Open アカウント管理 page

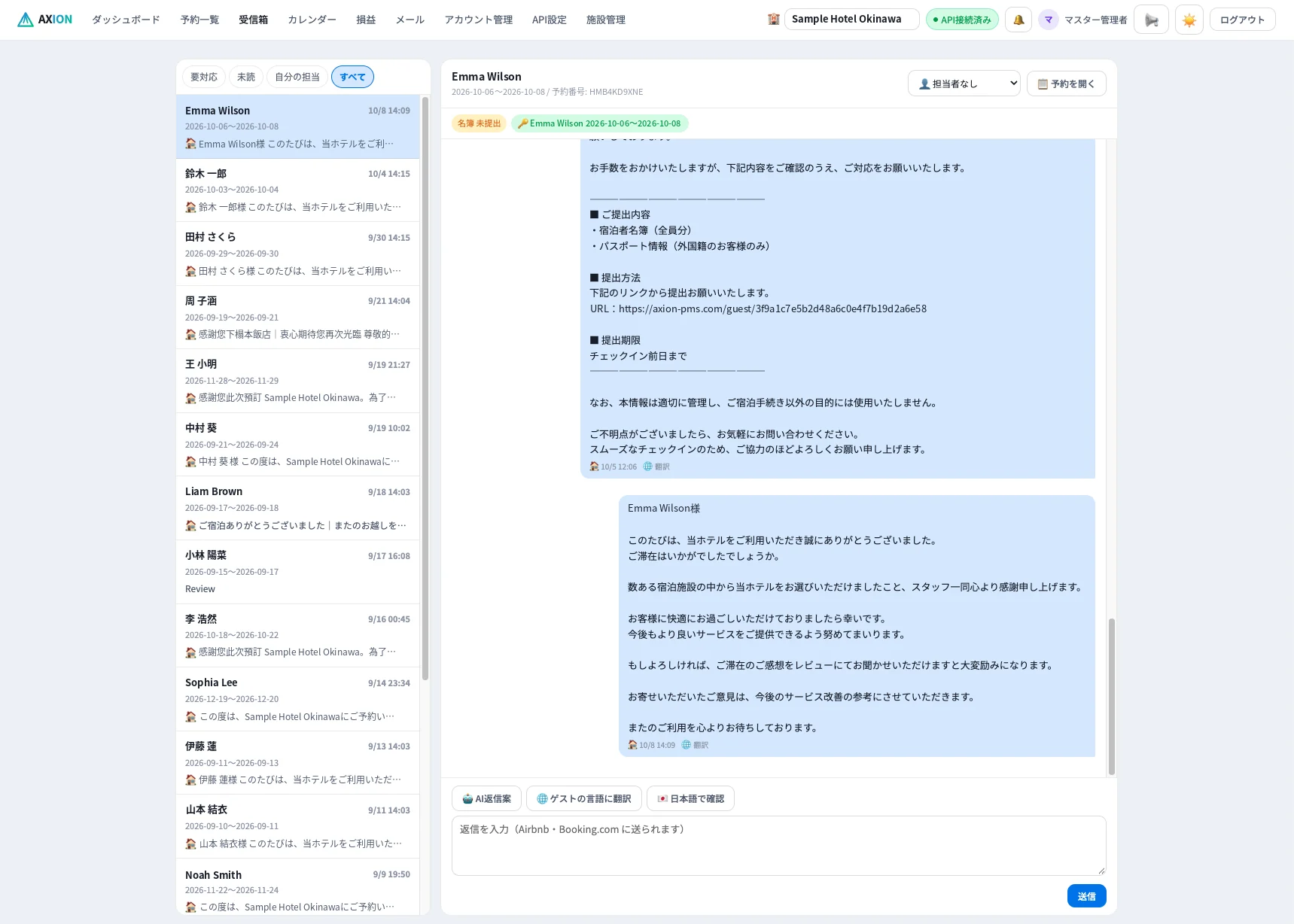click(x=478, y=20)
